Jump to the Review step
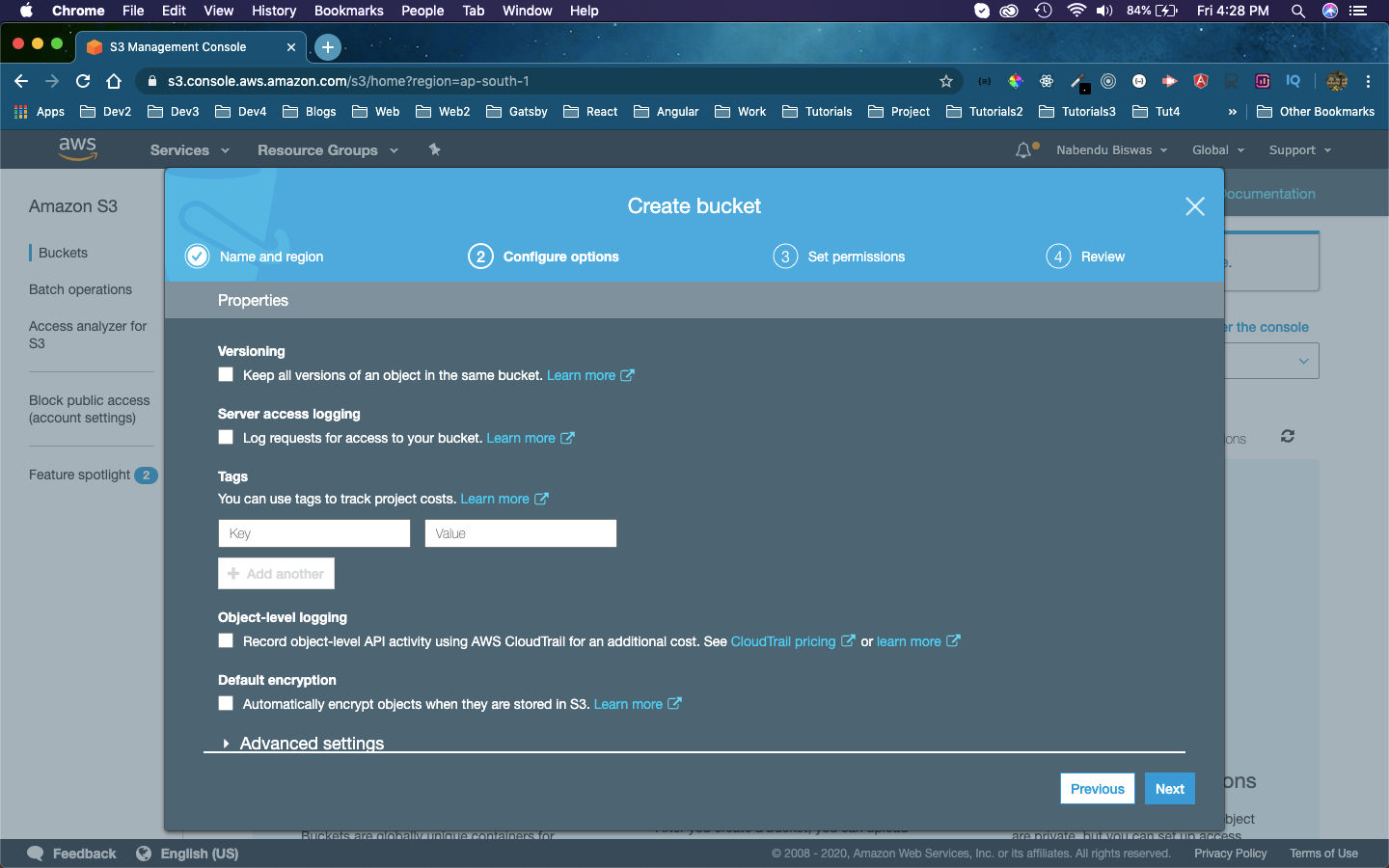This screenshot has width=1389, height=868. [x=1085, y=257]
